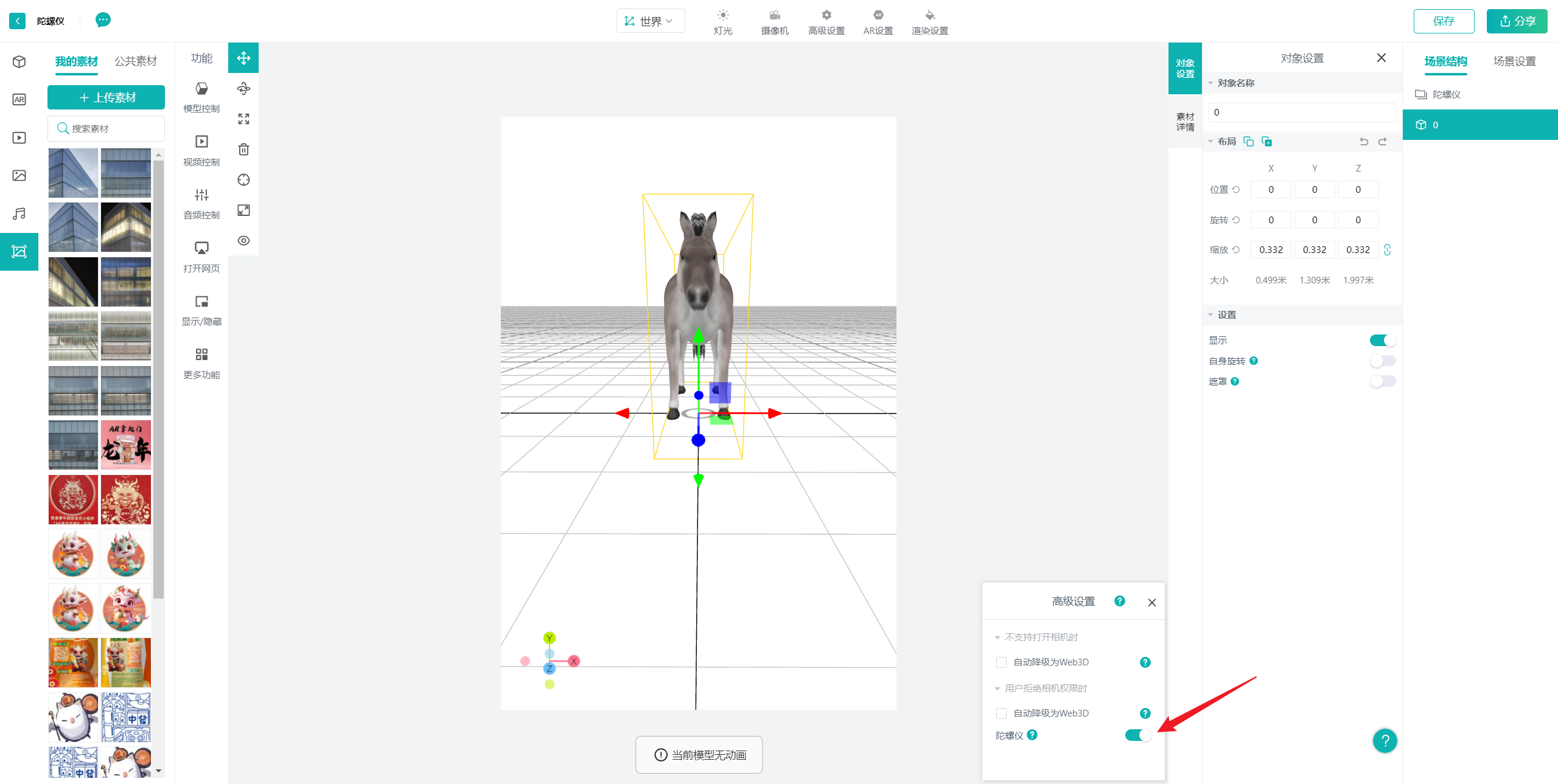The width and height of the screenshot is (1558, 784).
Task: Click the chat bubble icon
Action: [x=103, y=20]
